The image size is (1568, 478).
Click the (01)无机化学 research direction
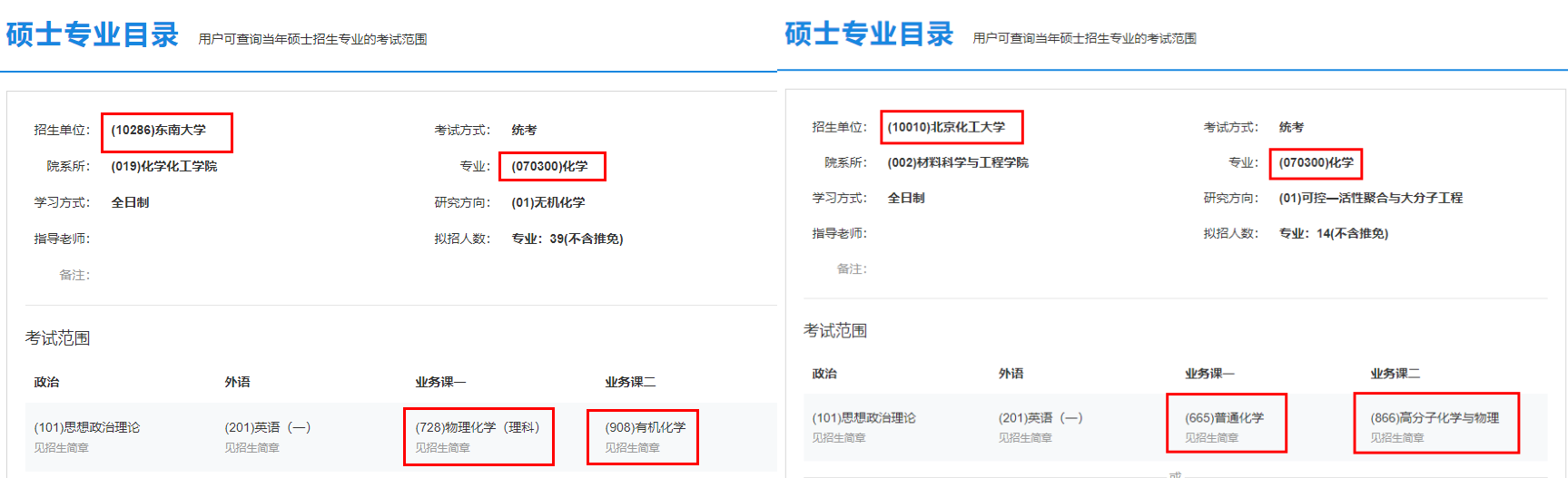coord(548,202)
